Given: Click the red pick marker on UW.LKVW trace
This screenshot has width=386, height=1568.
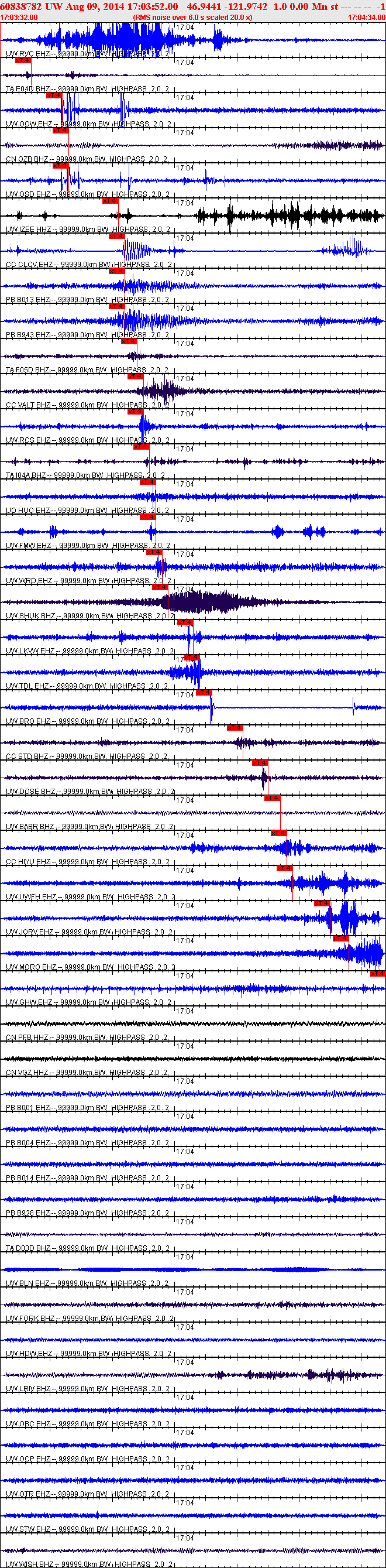Looking at the screenshot, I should [185, 623].
